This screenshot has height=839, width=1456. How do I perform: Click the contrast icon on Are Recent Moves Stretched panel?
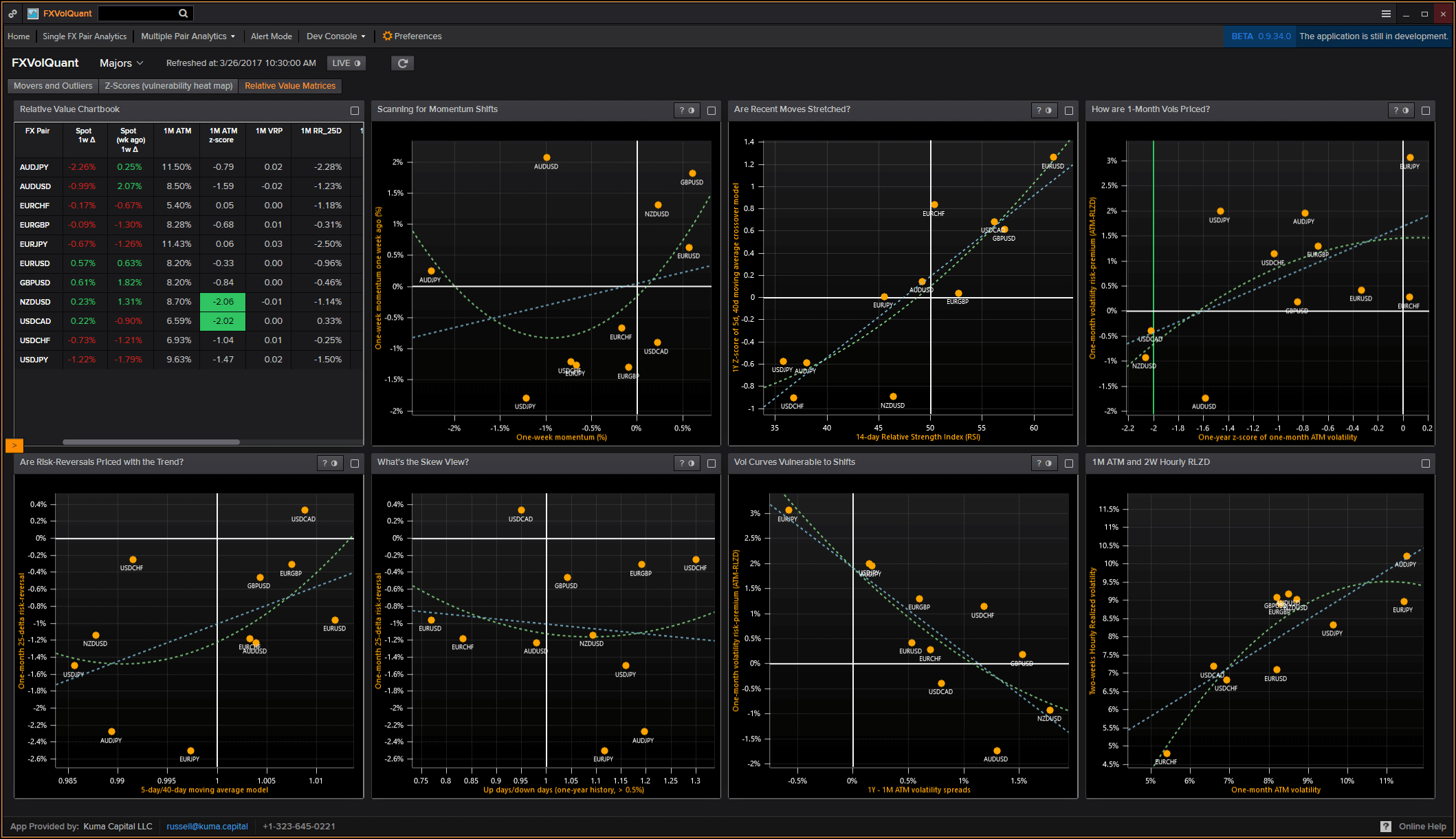1050,109
